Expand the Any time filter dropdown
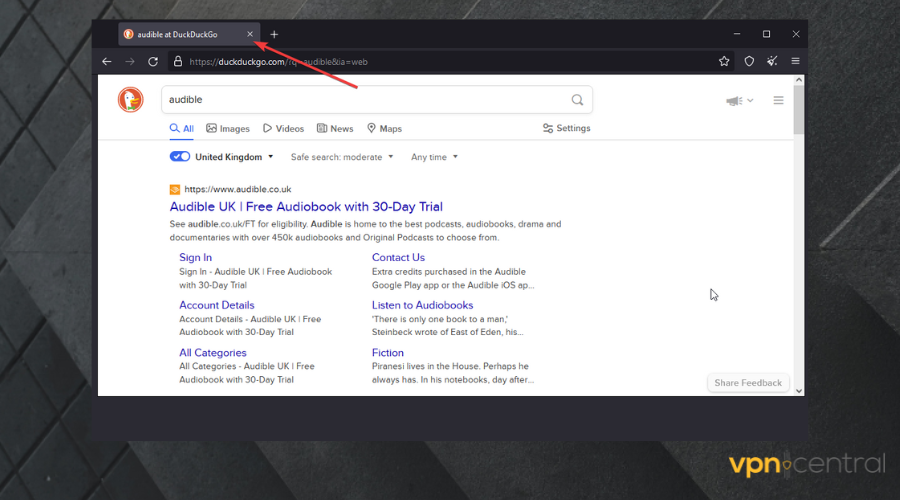This screenshot has height=500, width=900. 434,157
